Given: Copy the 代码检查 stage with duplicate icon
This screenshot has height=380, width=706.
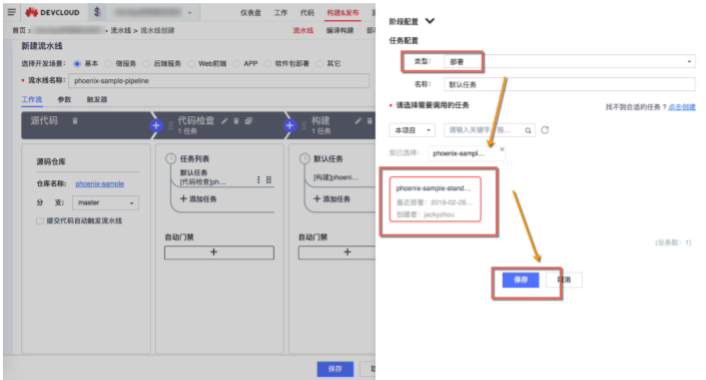Looking at the screenshot, I should [x=248, y=121].
